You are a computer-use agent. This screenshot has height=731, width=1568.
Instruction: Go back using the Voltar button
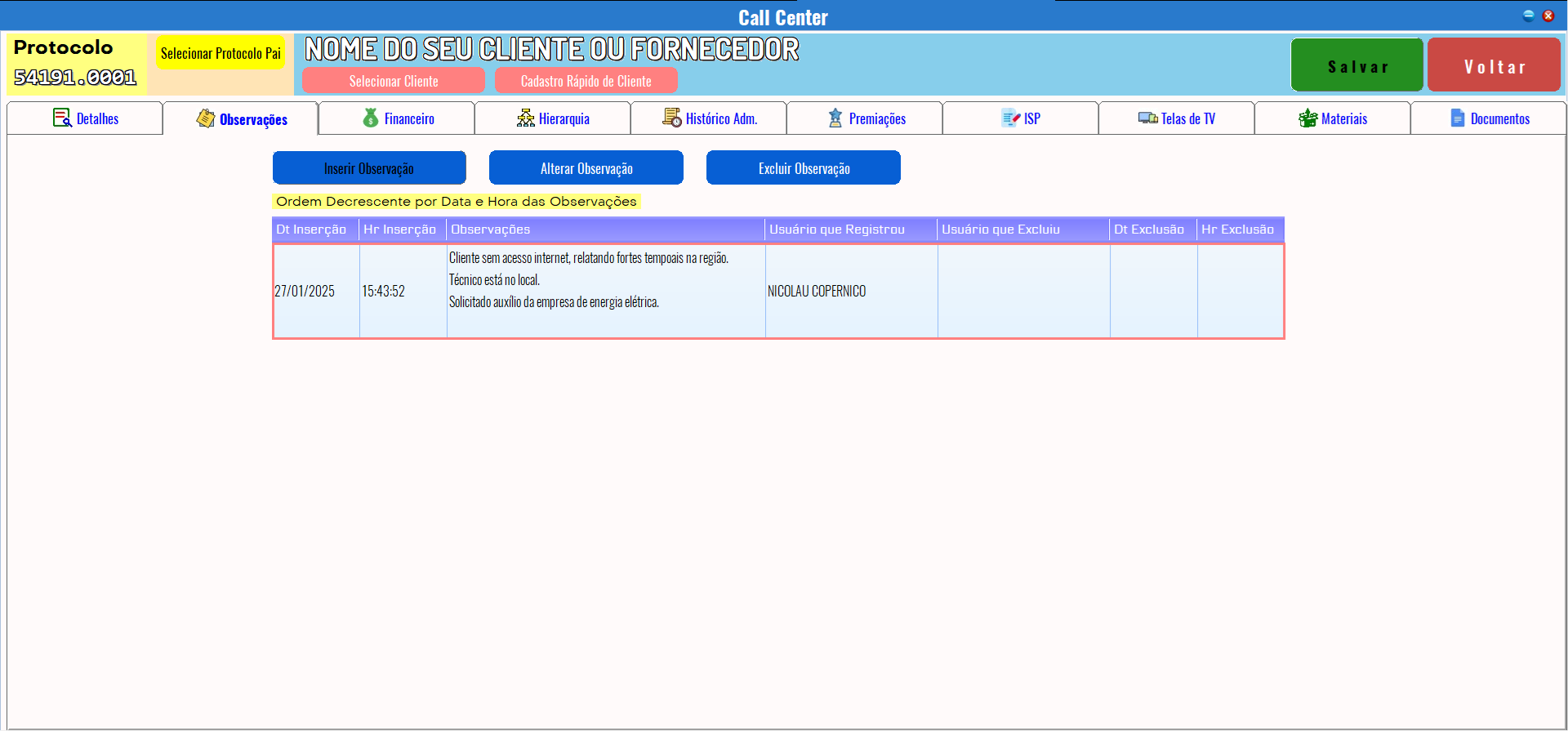point(1494,65)
